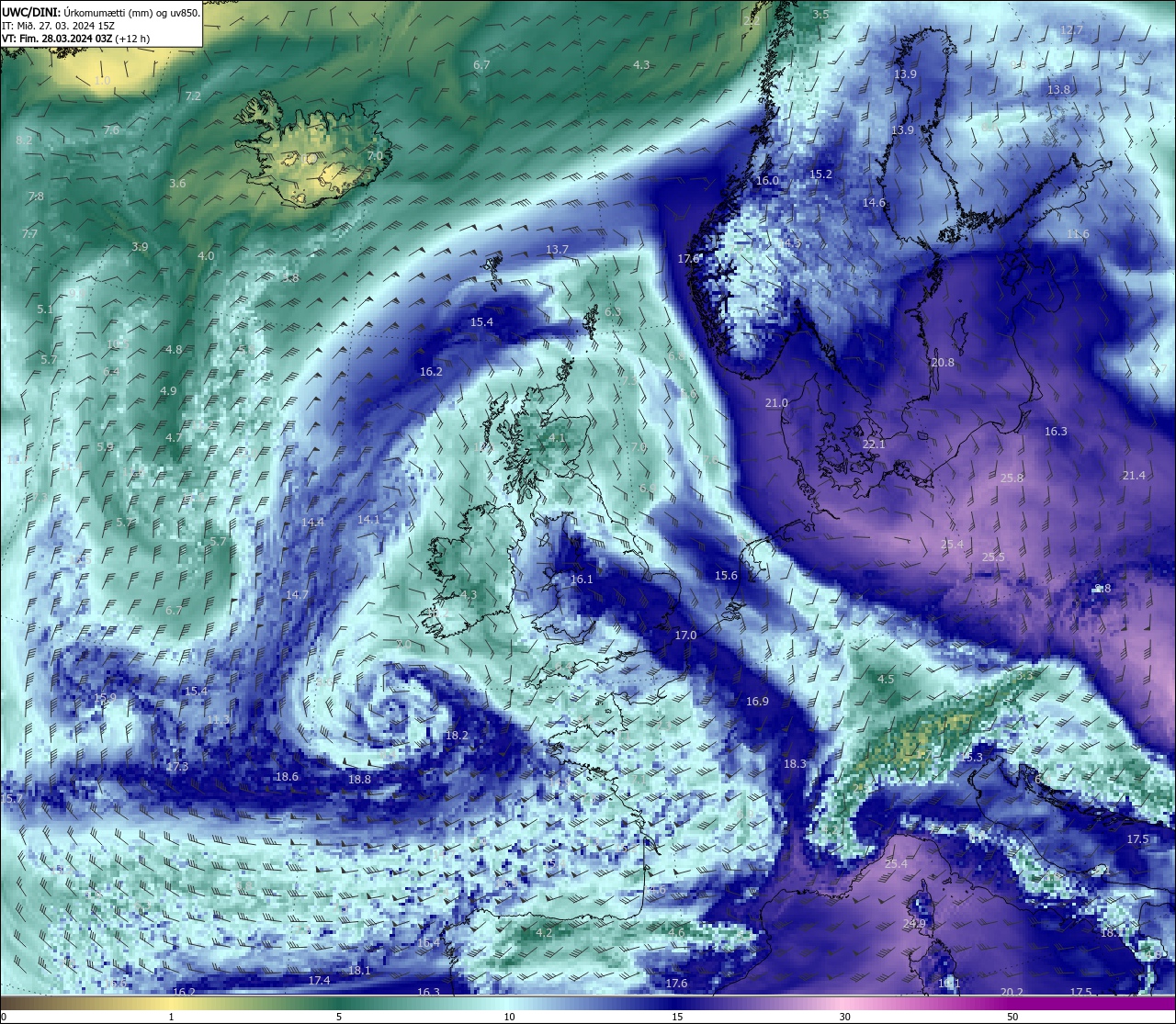This screenshot has width=1176, height=1024.
Task: Click the map value '4.7'
Action: pos(174,437)
